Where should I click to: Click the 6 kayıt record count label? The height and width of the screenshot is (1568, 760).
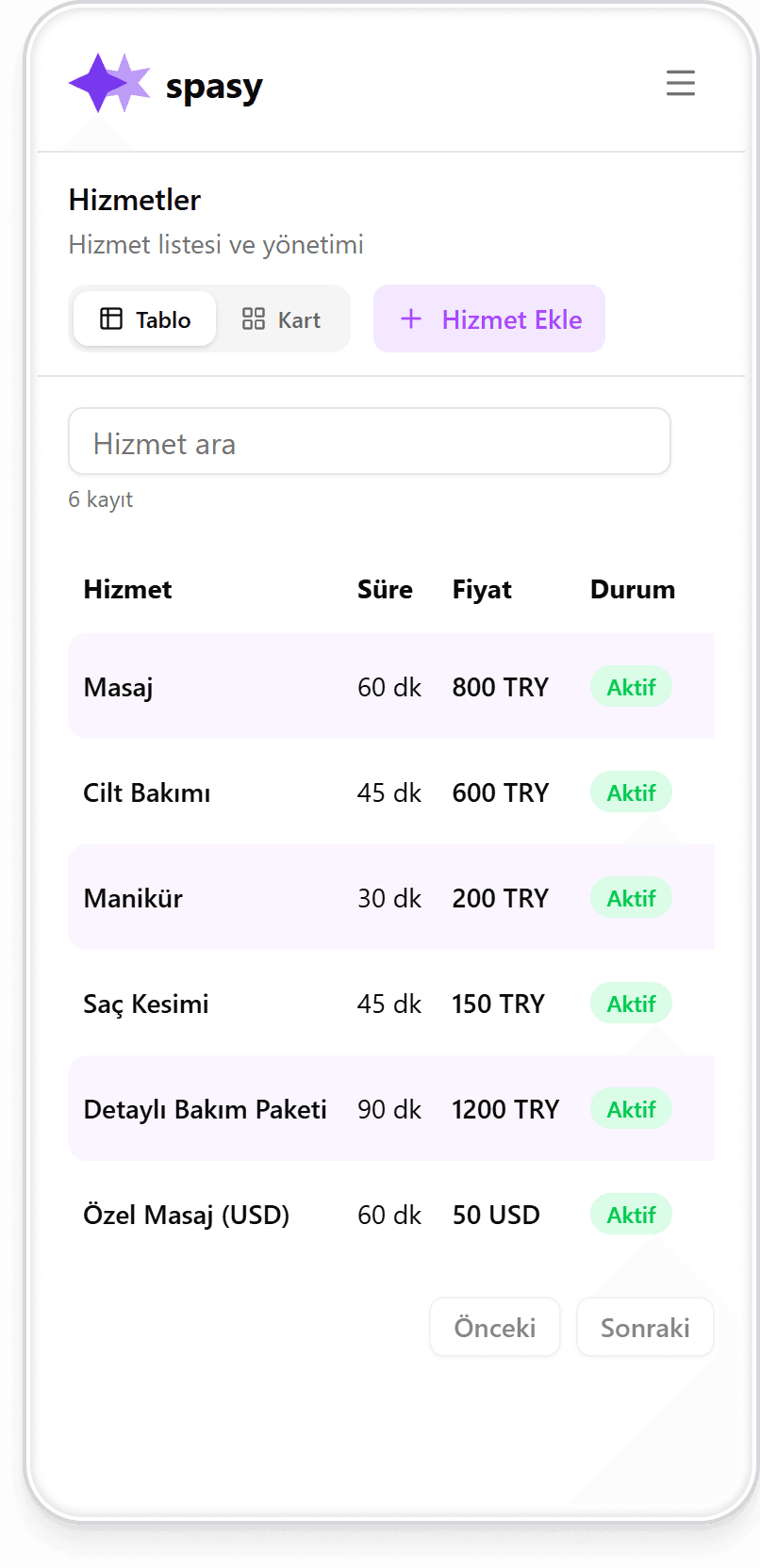(100, 499)
